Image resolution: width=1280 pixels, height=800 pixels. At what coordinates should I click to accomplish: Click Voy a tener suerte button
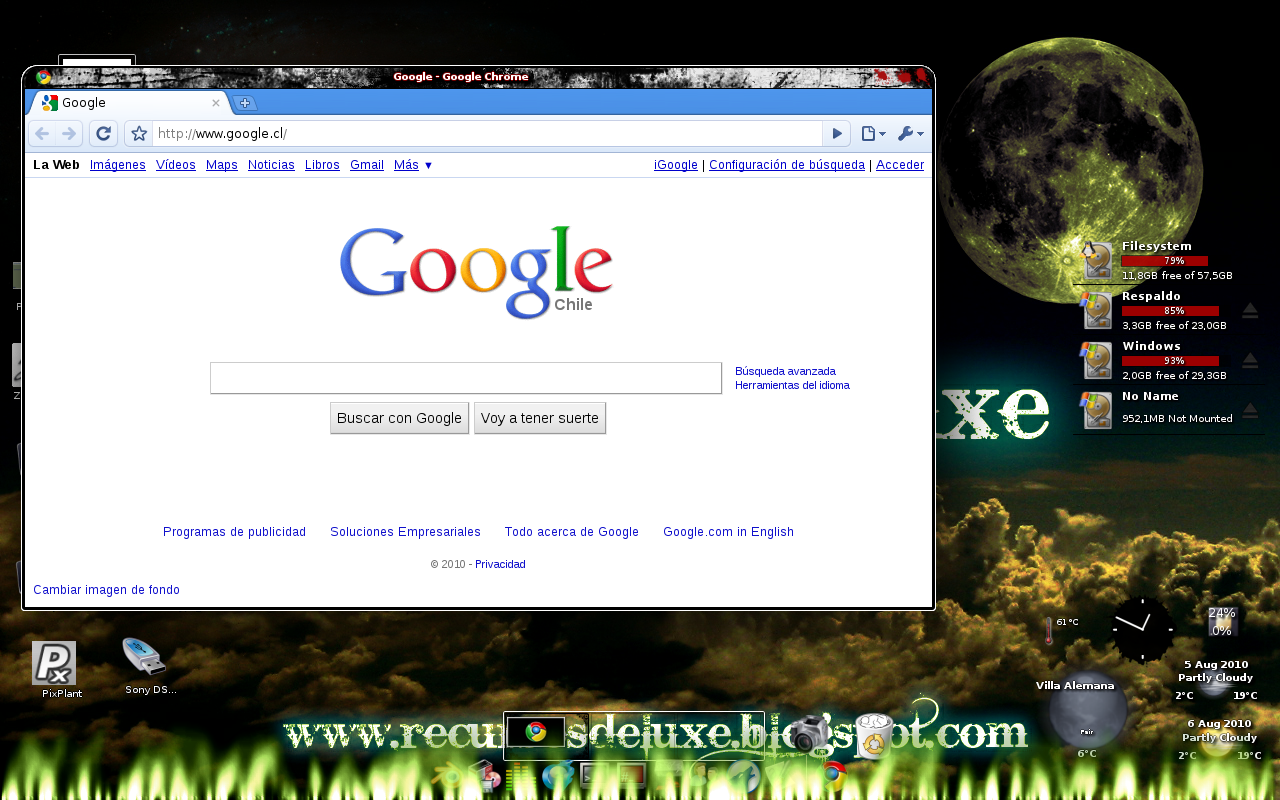540,418
